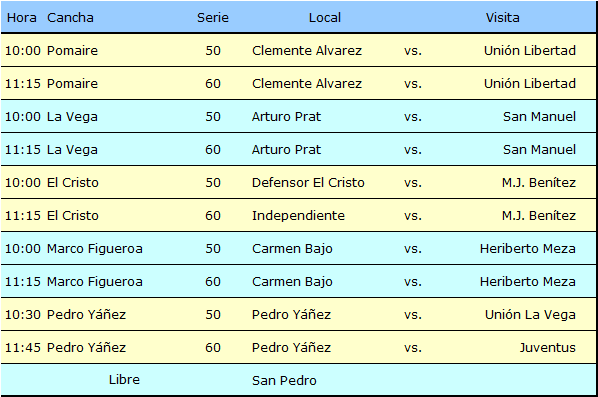Select the San Pedro team cell
The image size is (598, 397).
tap(284, 380)
